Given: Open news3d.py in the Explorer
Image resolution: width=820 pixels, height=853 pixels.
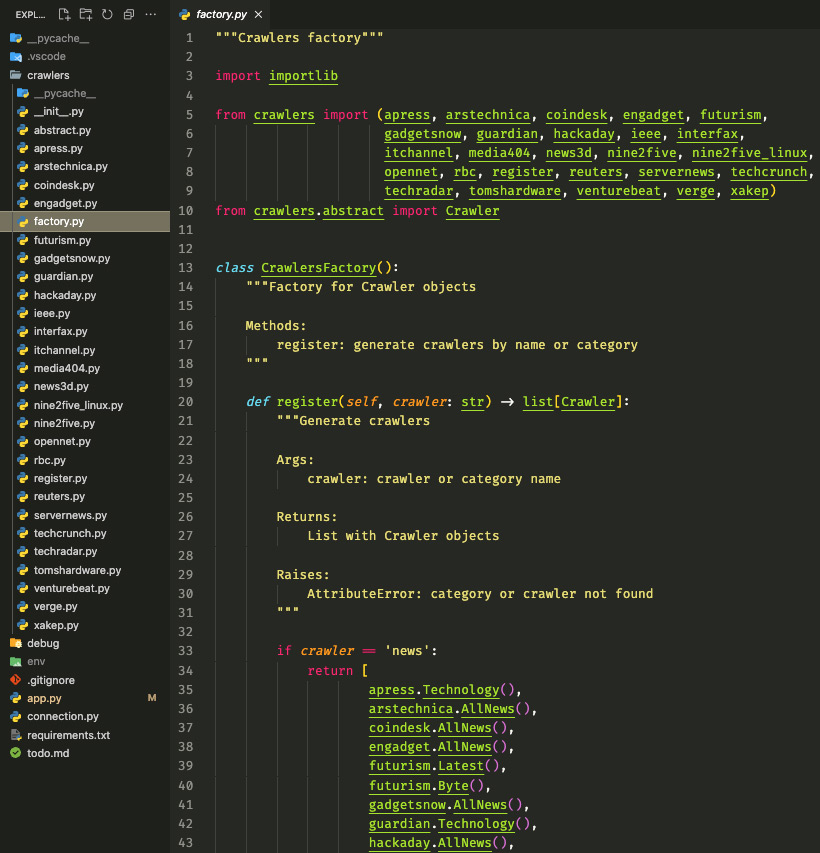Looking at the screenshot, I should 85,386.
